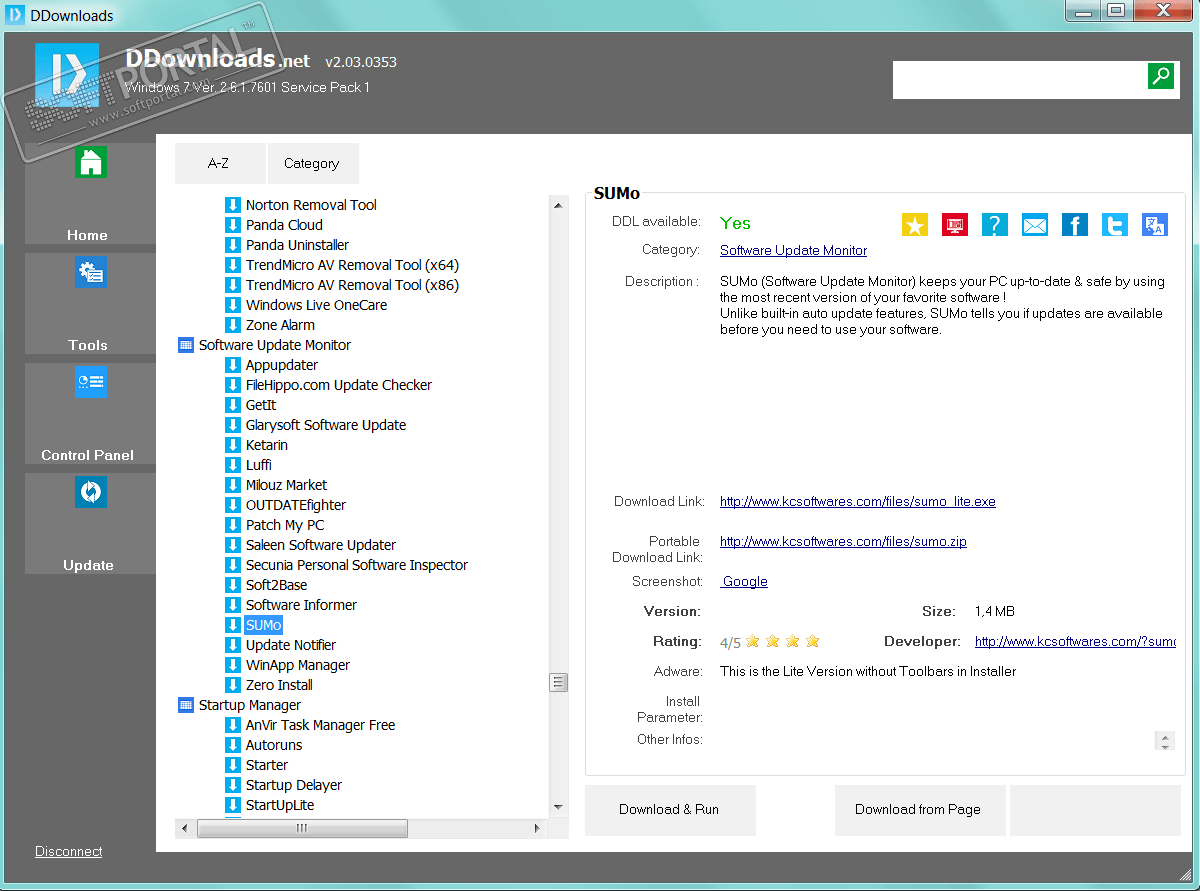1200x891 pixels.
Task: Click the tree scroll right arrow
Action: [537, 828]
